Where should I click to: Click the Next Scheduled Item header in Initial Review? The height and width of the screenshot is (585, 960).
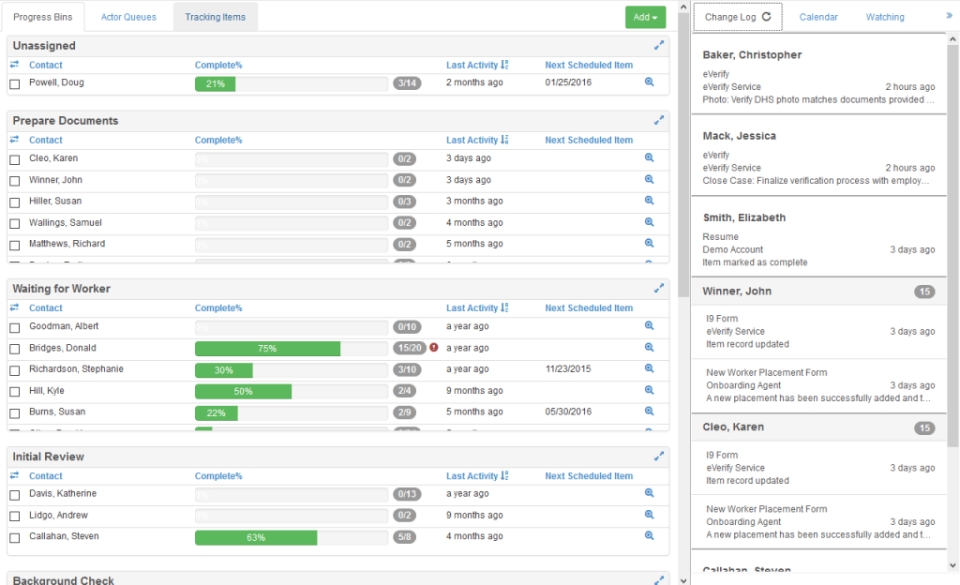point(588,476)
